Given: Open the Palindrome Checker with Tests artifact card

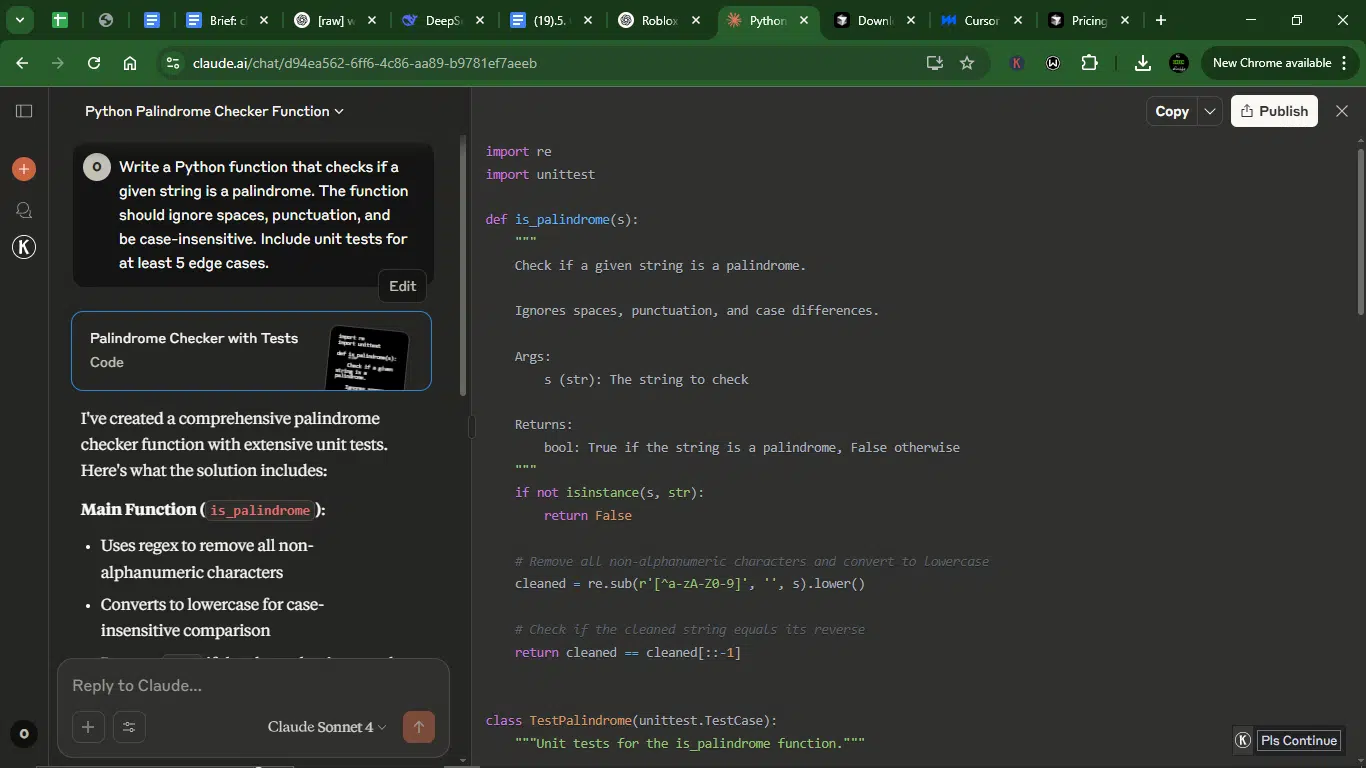Looking at the screenshot, I should coord(251,351).
